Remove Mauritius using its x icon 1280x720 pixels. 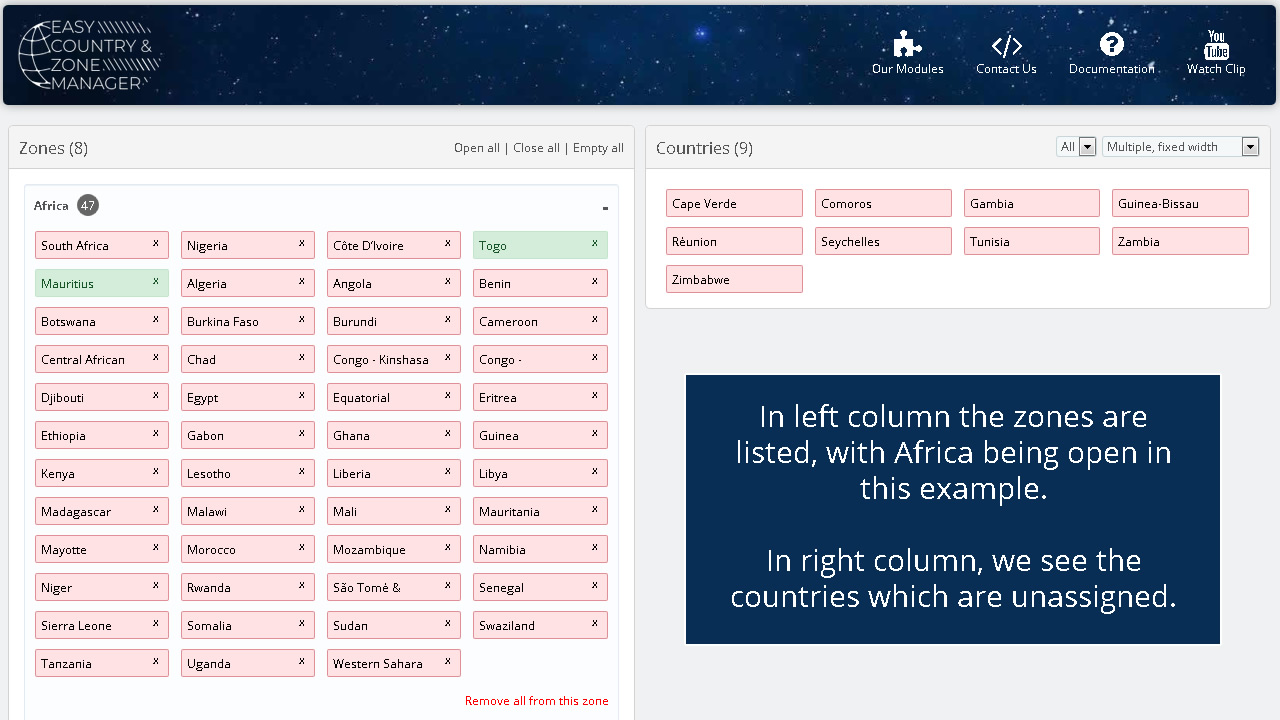(x=156, y=281)
